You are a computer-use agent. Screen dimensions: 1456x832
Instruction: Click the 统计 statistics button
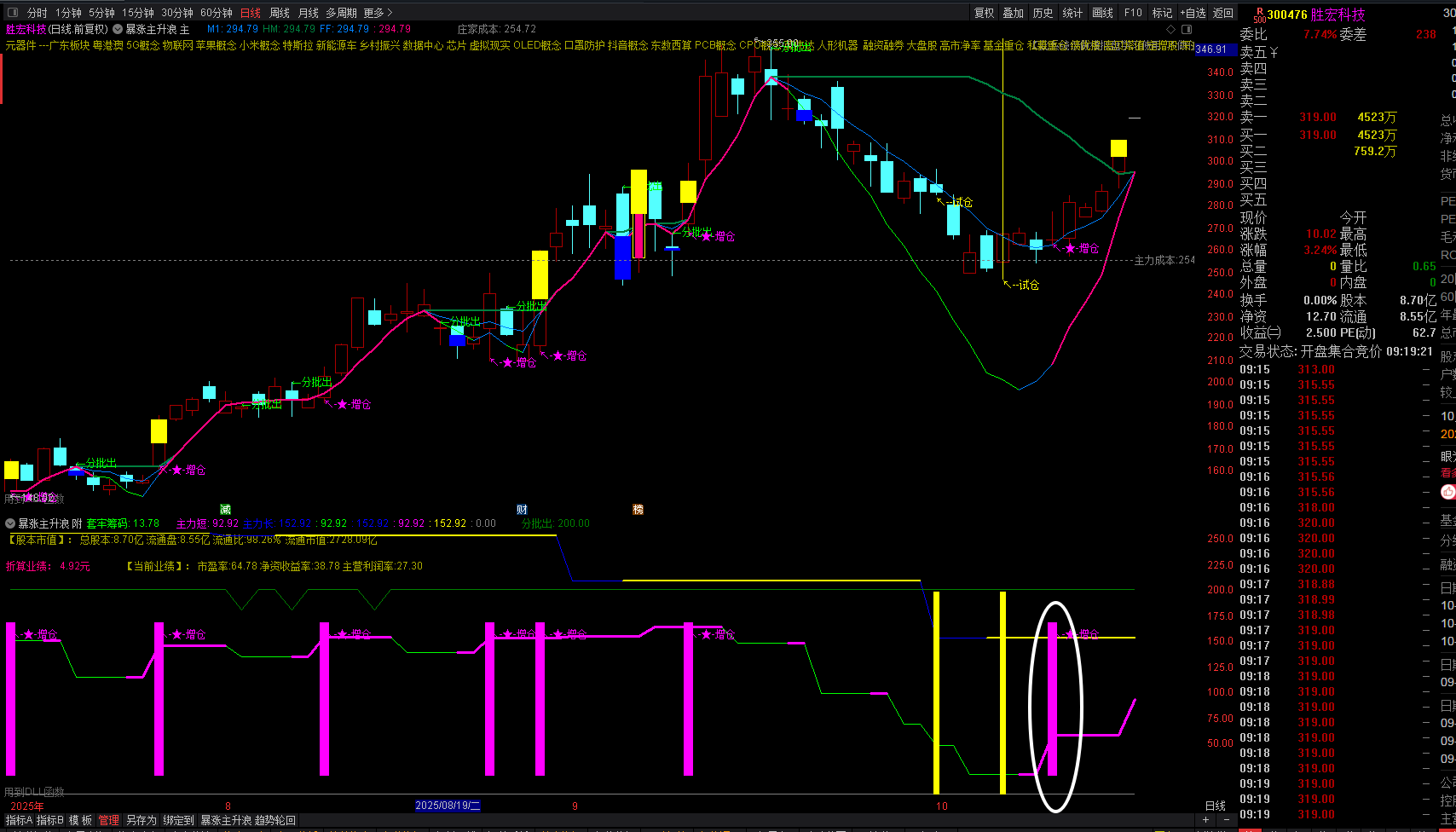(1073, 13)
